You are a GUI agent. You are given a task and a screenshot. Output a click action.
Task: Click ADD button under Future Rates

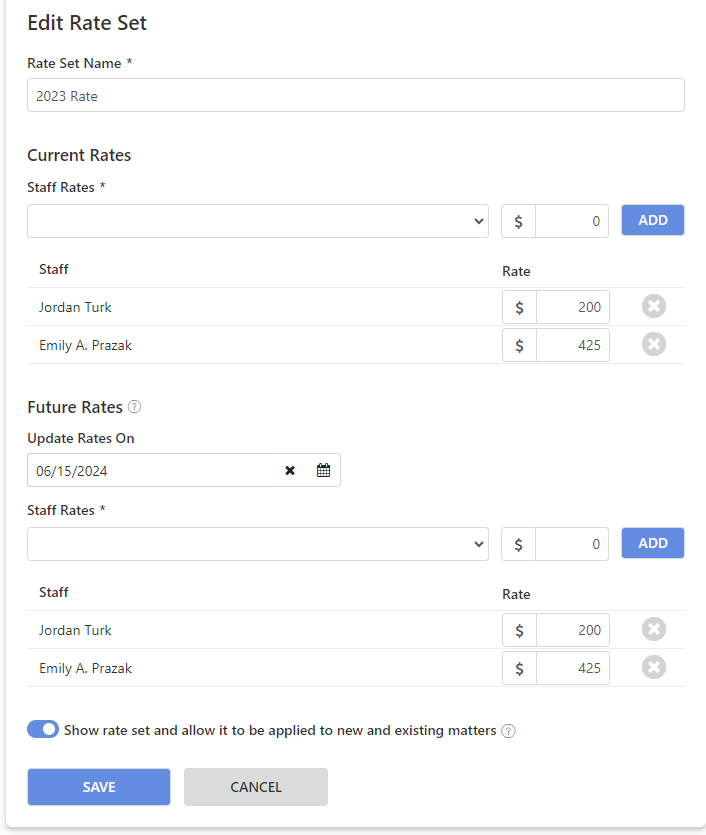tap(653, 543)
